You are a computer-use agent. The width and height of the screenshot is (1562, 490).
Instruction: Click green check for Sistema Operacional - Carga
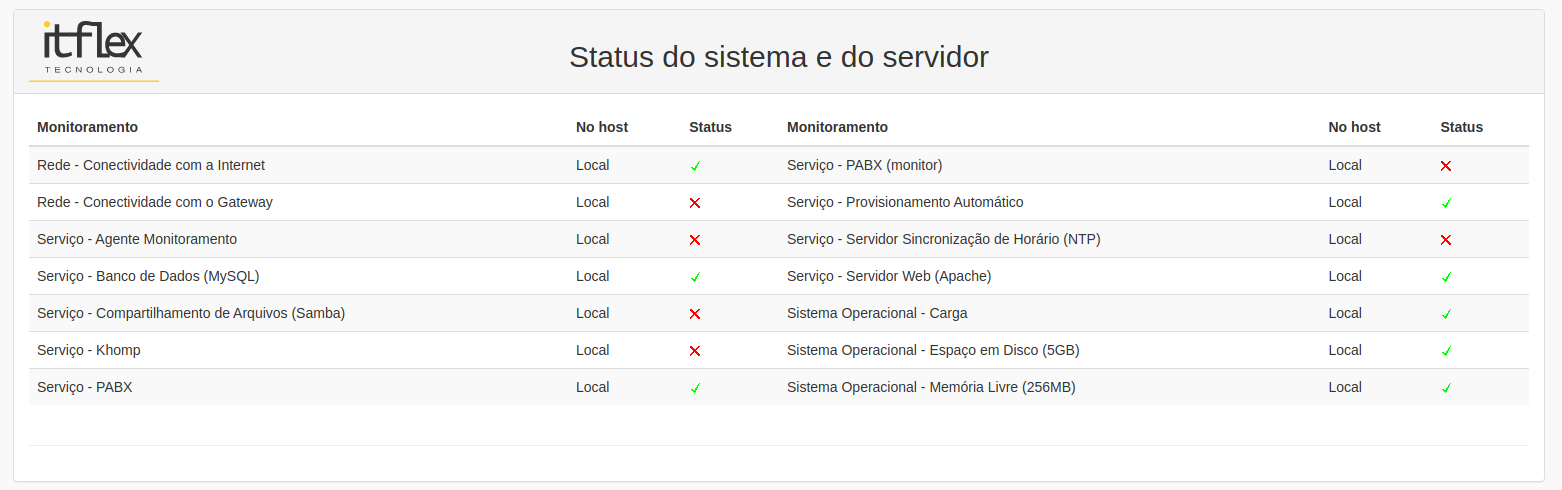(x=1446, y=314)
